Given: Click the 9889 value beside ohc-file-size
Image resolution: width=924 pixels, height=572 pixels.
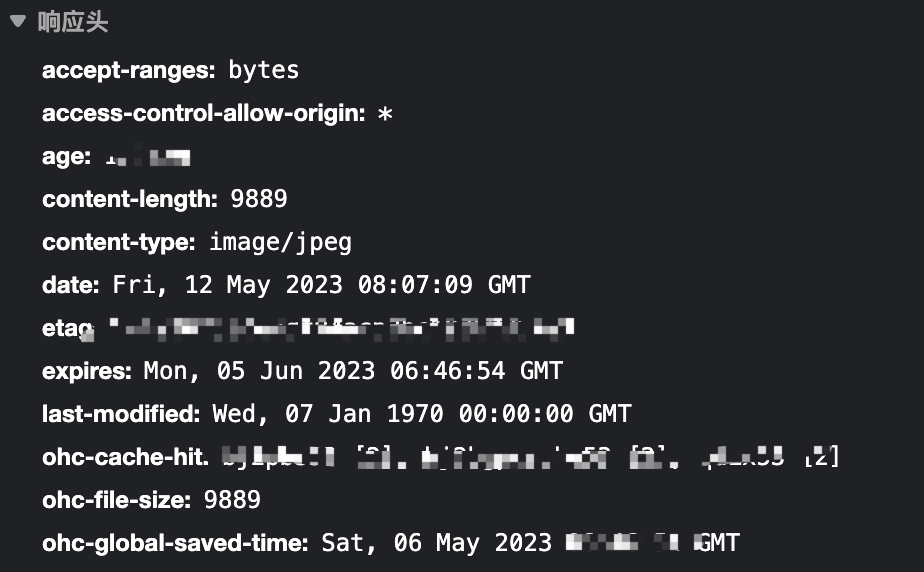Looking at the screenshot, I should click(x=232, y=499).
